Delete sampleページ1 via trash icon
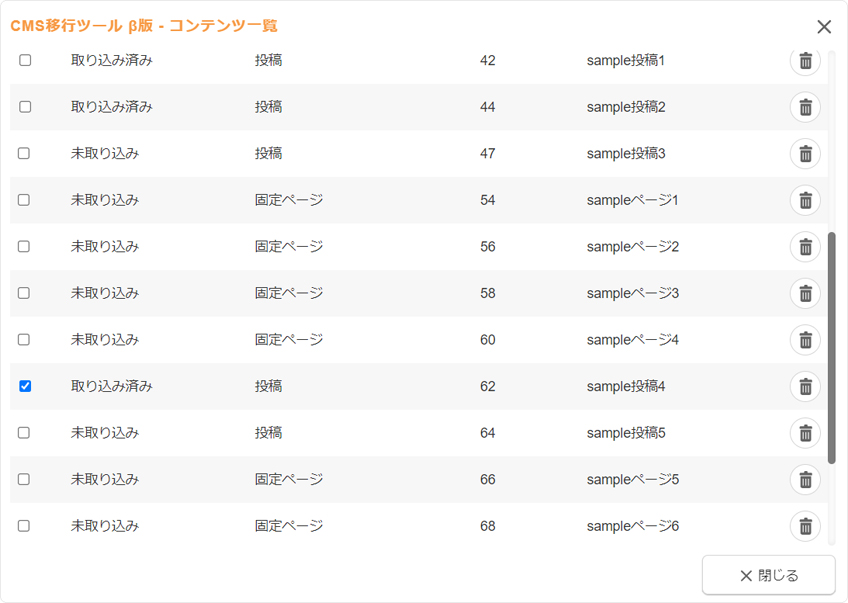 pos(805,200)
